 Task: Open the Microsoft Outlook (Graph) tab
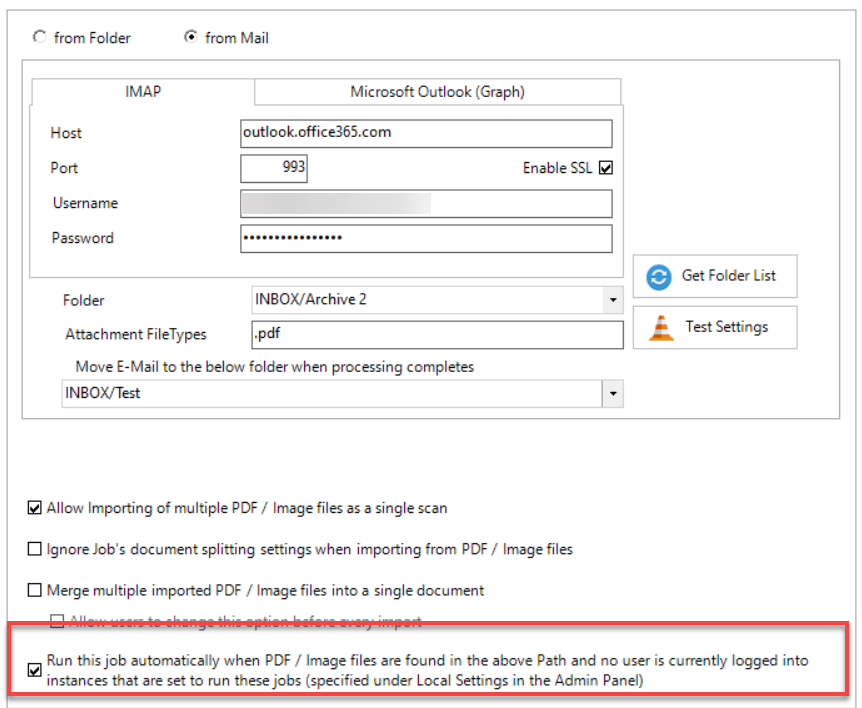pyautogui.click(x=437, y=92)
